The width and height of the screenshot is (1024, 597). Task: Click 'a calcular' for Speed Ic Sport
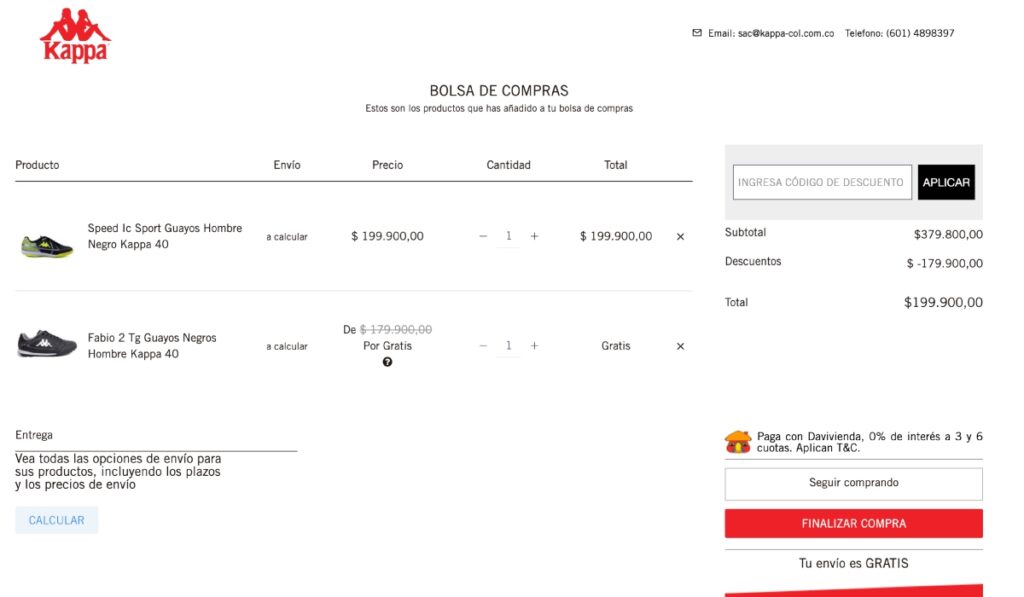click(x=287, y=237)
